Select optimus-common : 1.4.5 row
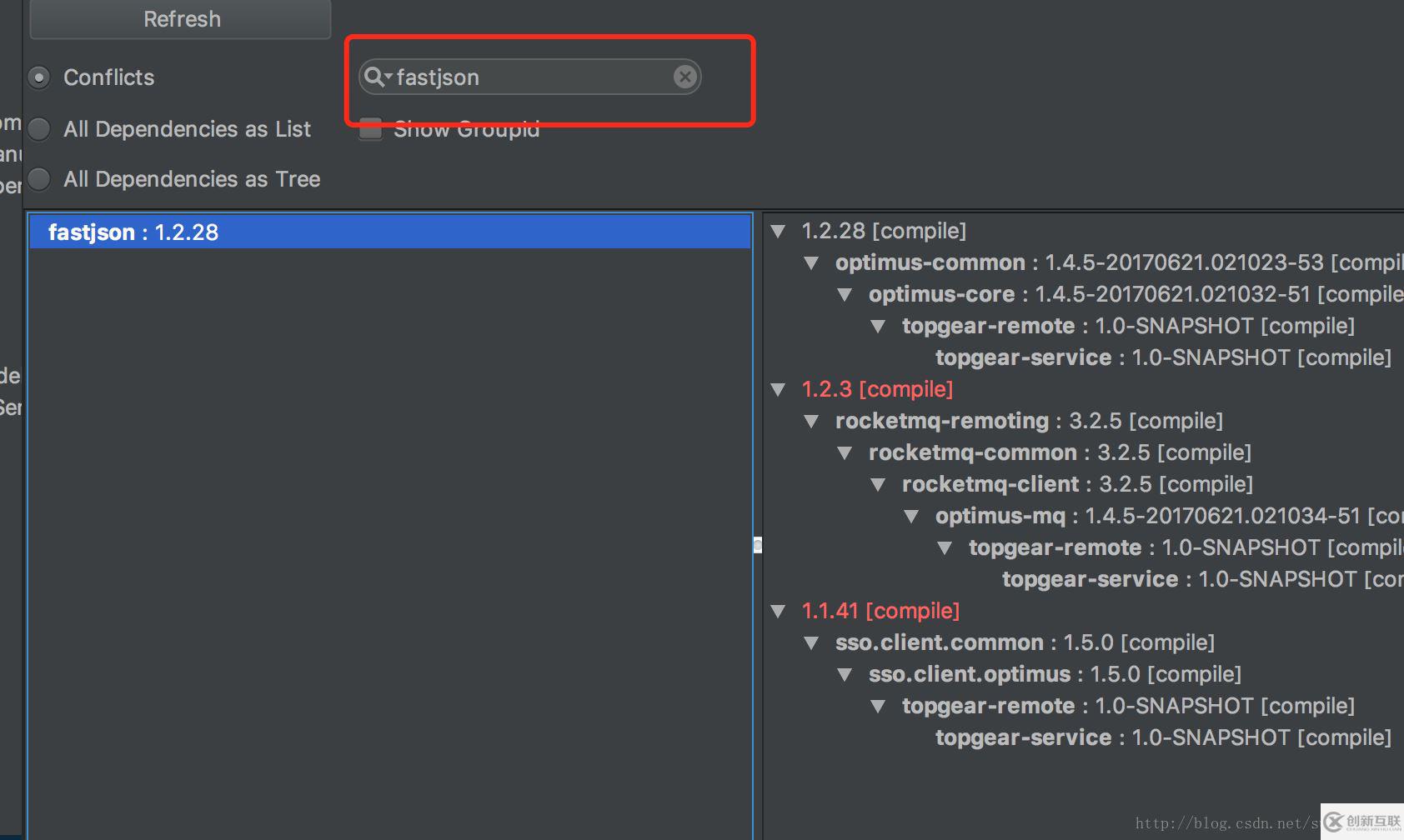 pyautogui.click(x=1120, y=262)
